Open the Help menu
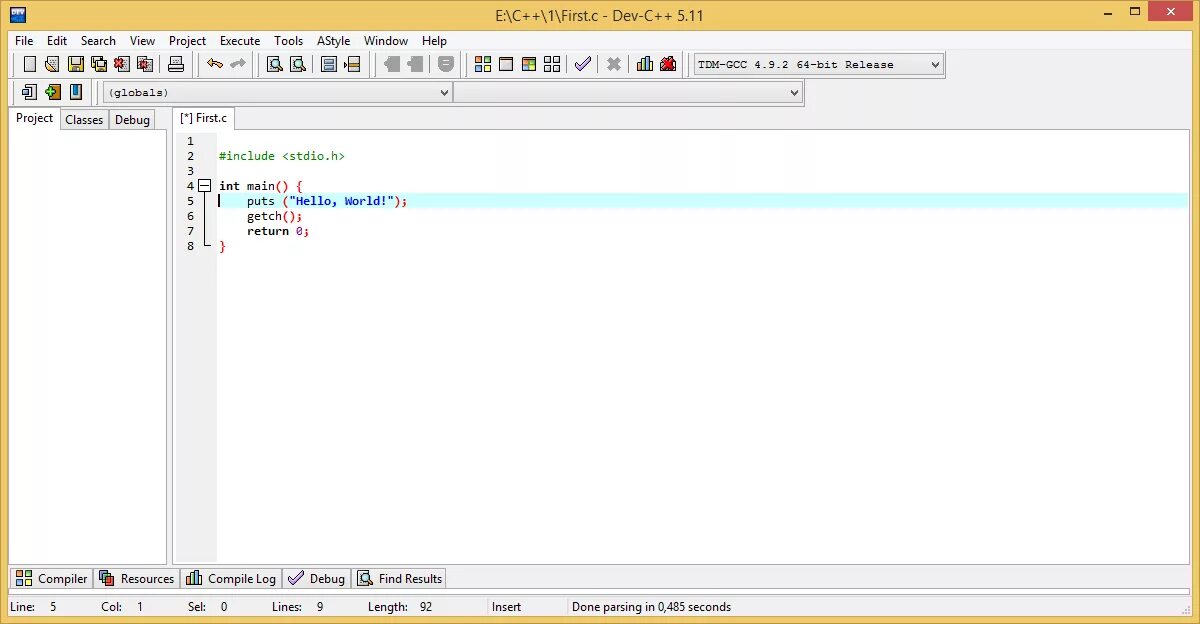1200x624 pixels. click(434, 41)
